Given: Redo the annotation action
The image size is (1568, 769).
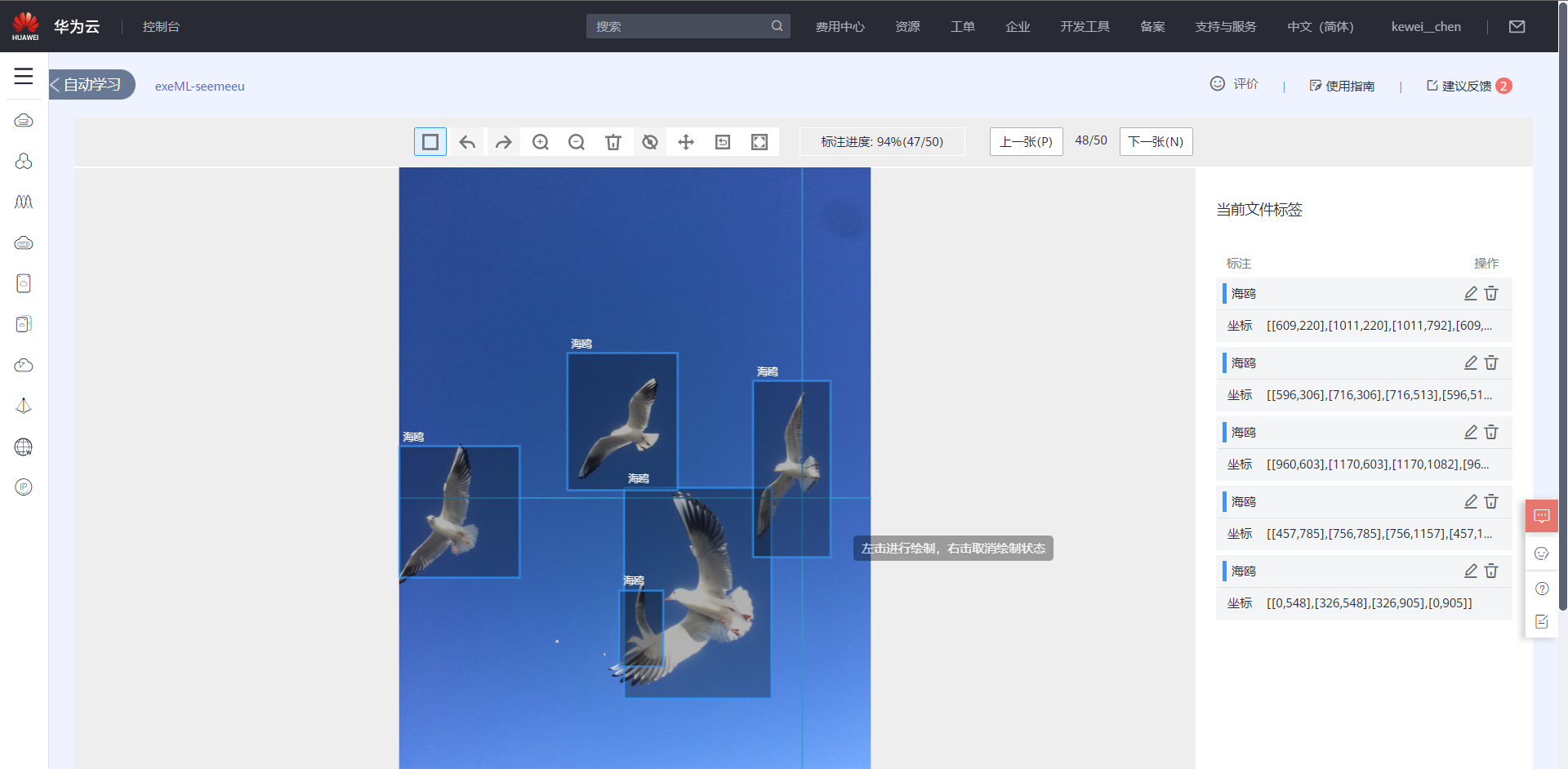Looking at the screenshot, I should (x=504, y=142).
